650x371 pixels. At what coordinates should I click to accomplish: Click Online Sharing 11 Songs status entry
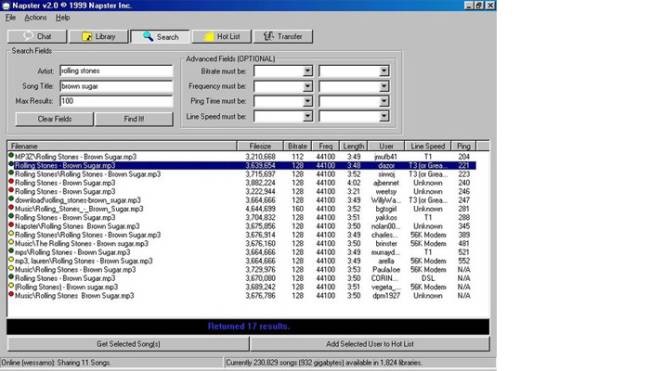56,363
